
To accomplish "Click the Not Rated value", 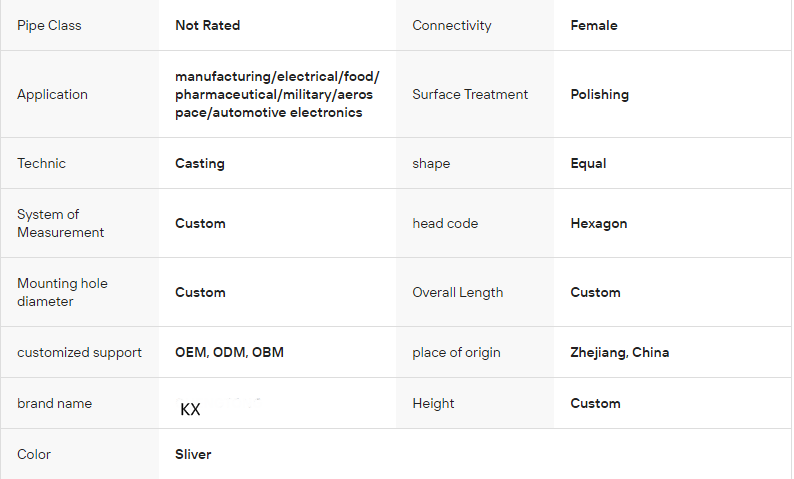I will [207, 25].
